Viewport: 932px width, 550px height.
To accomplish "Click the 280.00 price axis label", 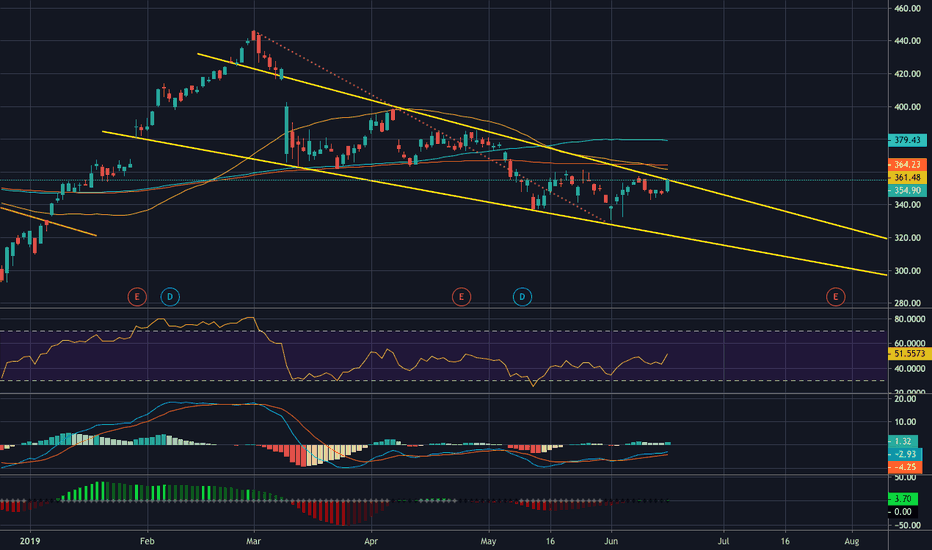I will pos(908,303).
